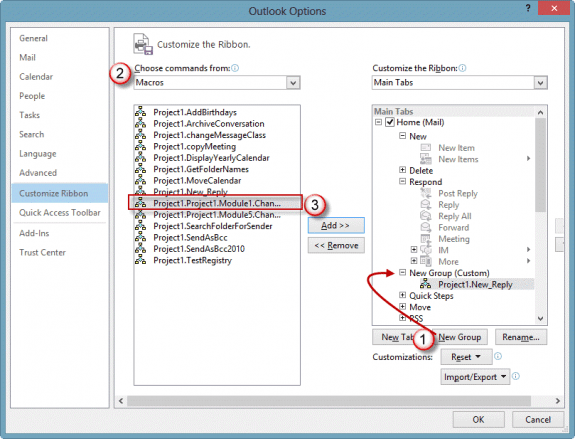Confirm with the OK button
The width and height of the screenshot is (575, 439).
(478, 419)
